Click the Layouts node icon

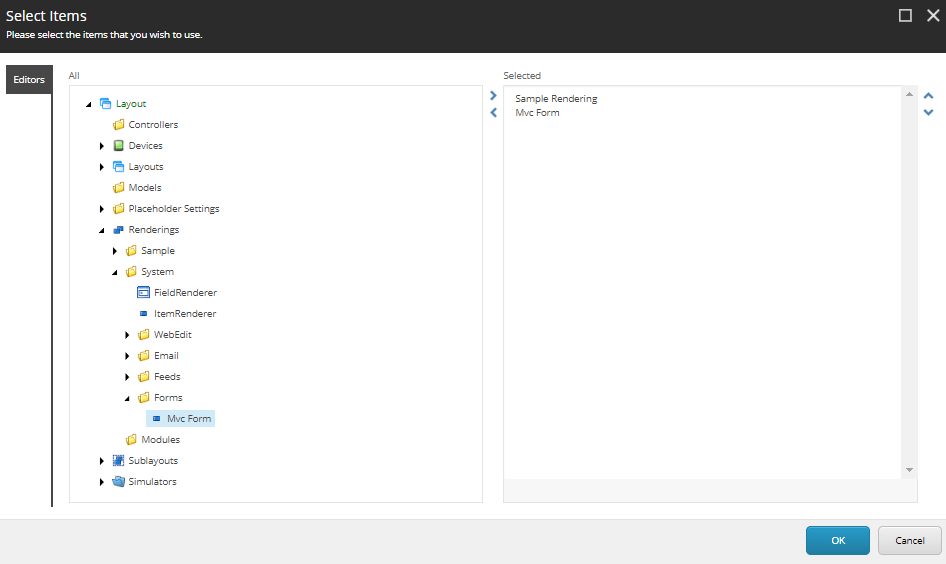(118, 166)
